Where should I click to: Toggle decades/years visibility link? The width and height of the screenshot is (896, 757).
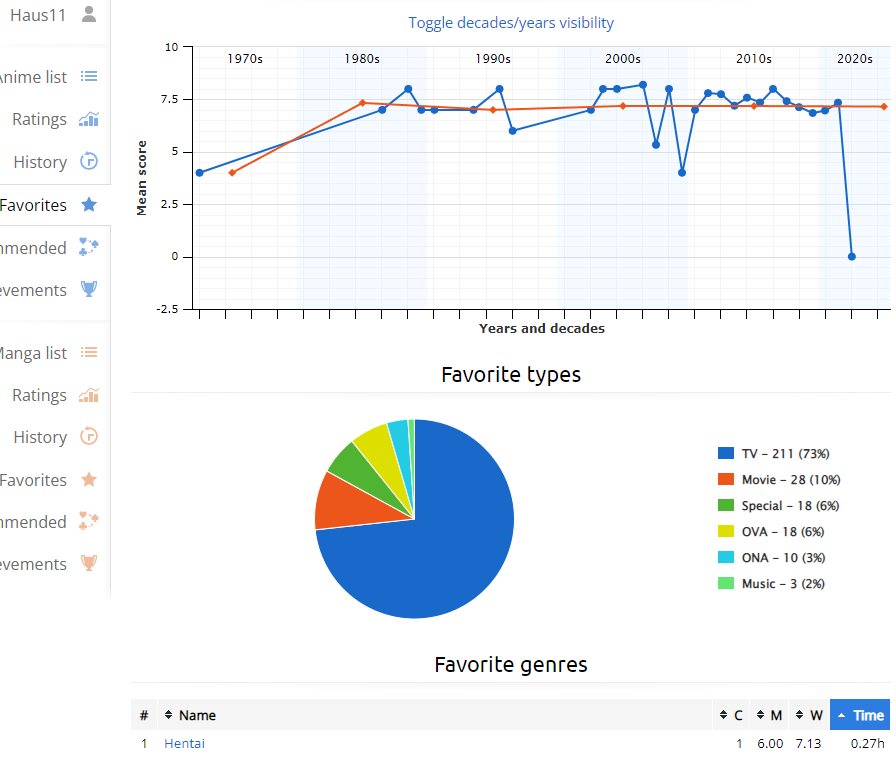point(511,23)
